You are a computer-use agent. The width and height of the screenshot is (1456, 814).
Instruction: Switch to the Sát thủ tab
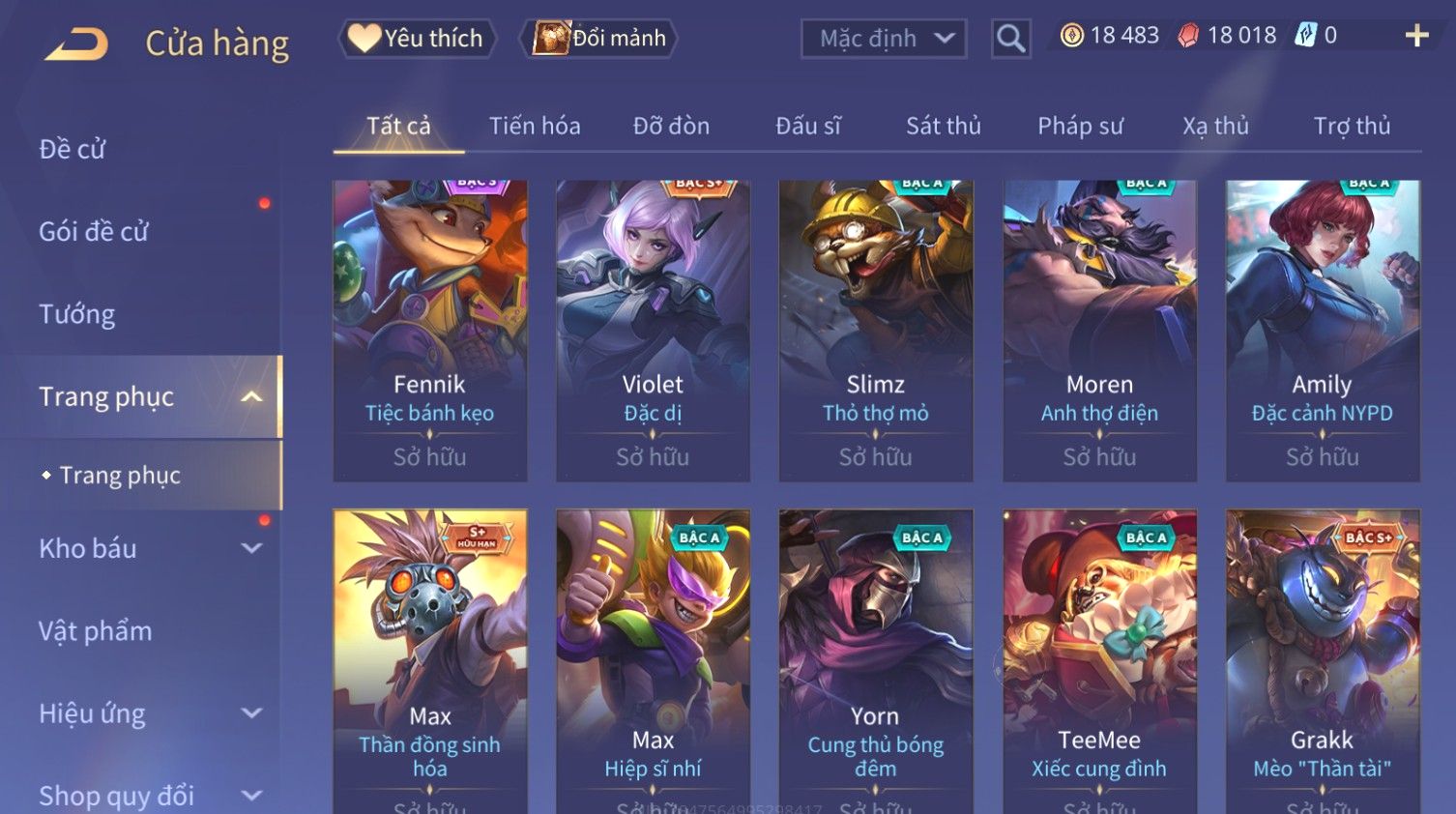[943, 126]
